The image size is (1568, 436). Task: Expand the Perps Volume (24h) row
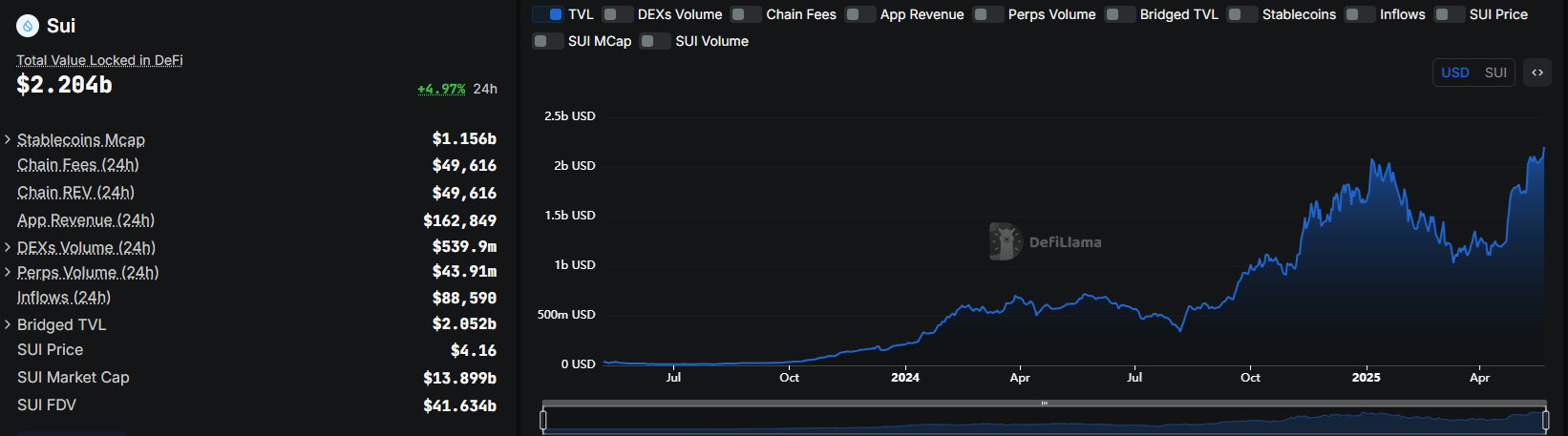8,272
